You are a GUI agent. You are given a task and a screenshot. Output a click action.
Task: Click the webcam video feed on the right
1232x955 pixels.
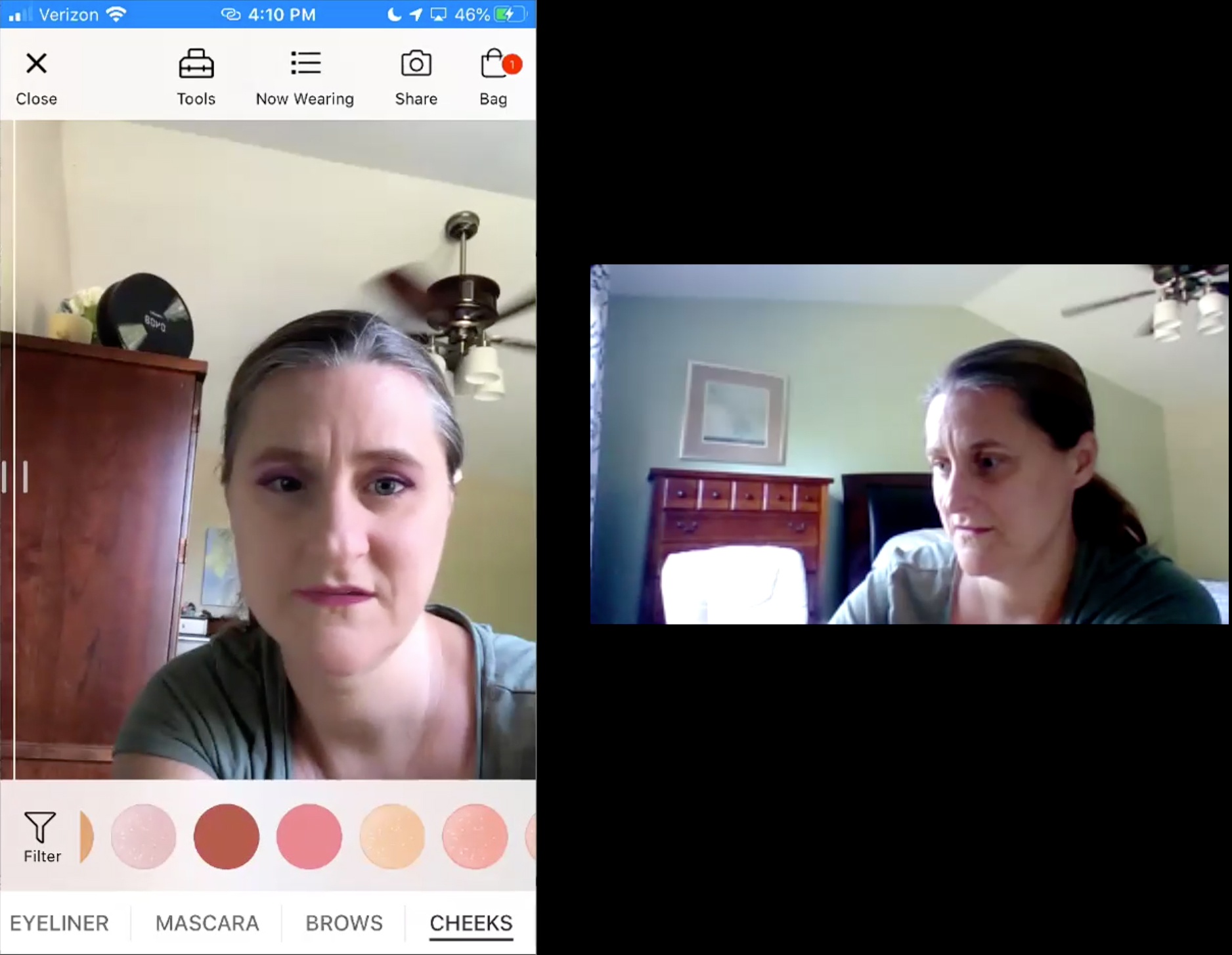pyautogui.click(x=909, y=444)
